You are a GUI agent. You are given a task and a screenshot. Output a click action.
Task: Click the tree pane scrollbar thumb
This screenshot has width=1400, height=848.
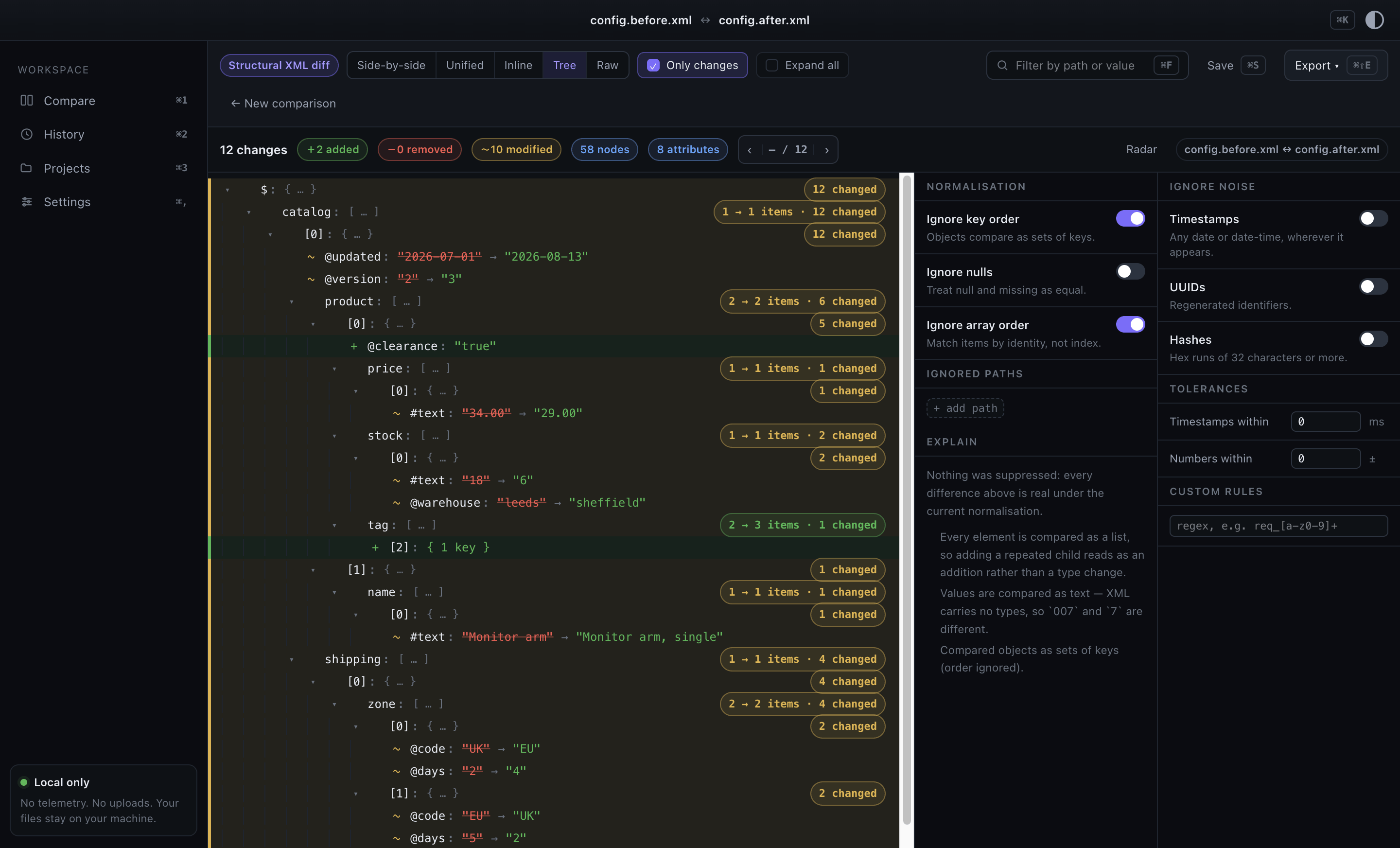[x=907, y=500]
